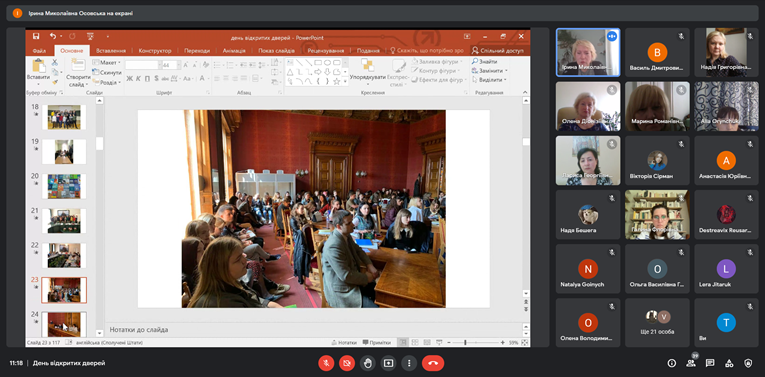Click the Reading view icon in status bar
This screenshot has width=765, height=377.
[427, 342]
